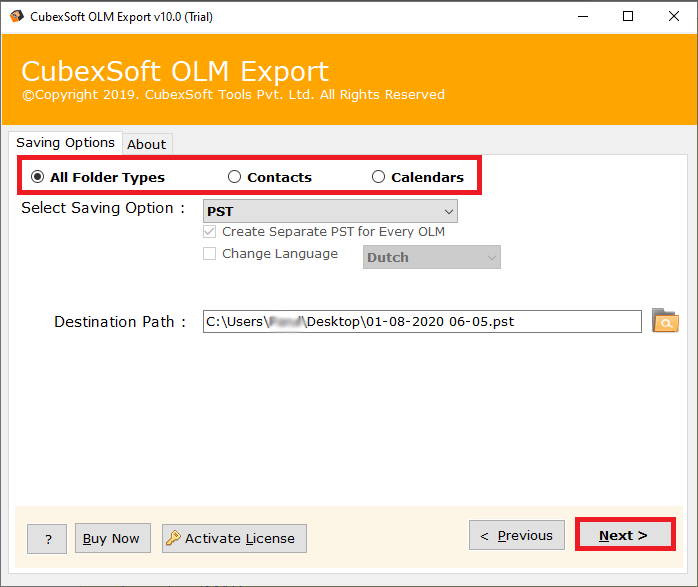Open the folder browse icon for destination
This screenshot has height=587, width=698.
click(x=665, y=320)
